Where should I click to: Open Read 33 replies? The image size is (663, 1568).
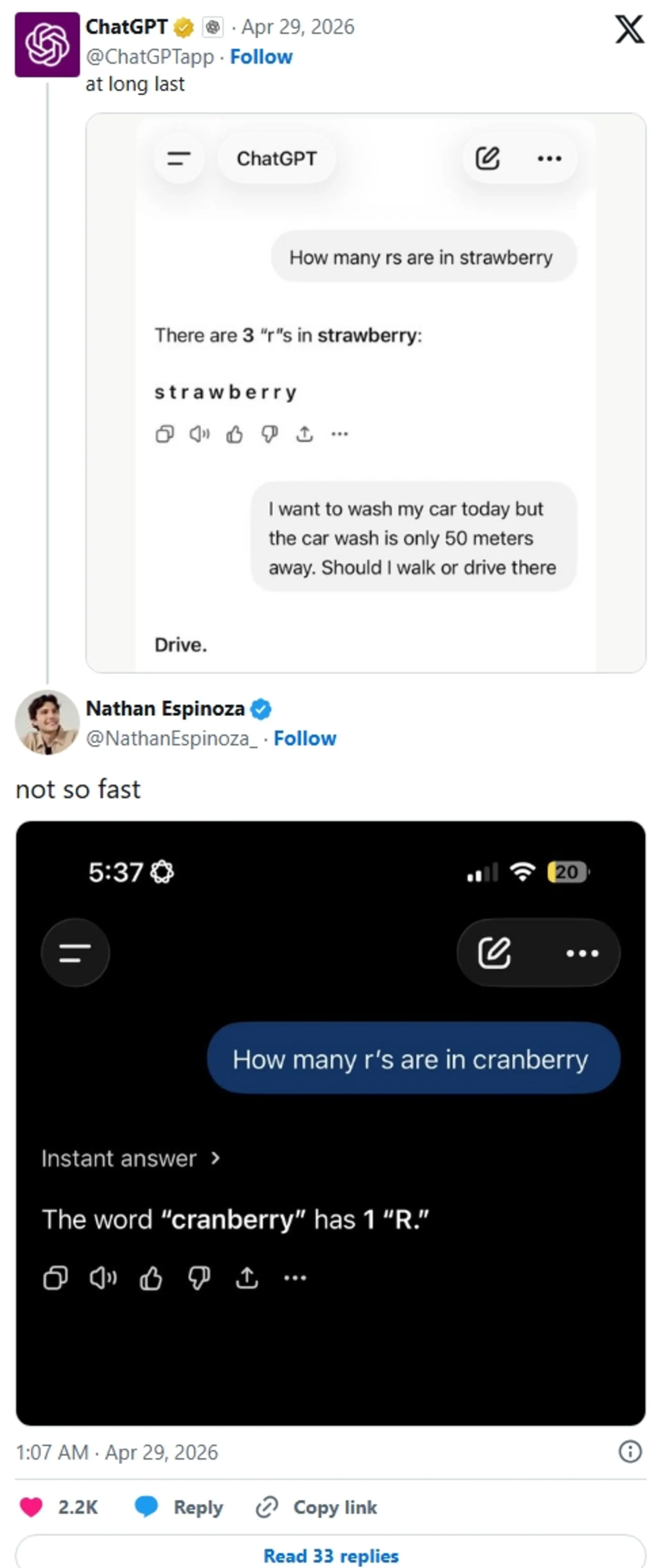pyautogui.click(x=330, y=1556)
